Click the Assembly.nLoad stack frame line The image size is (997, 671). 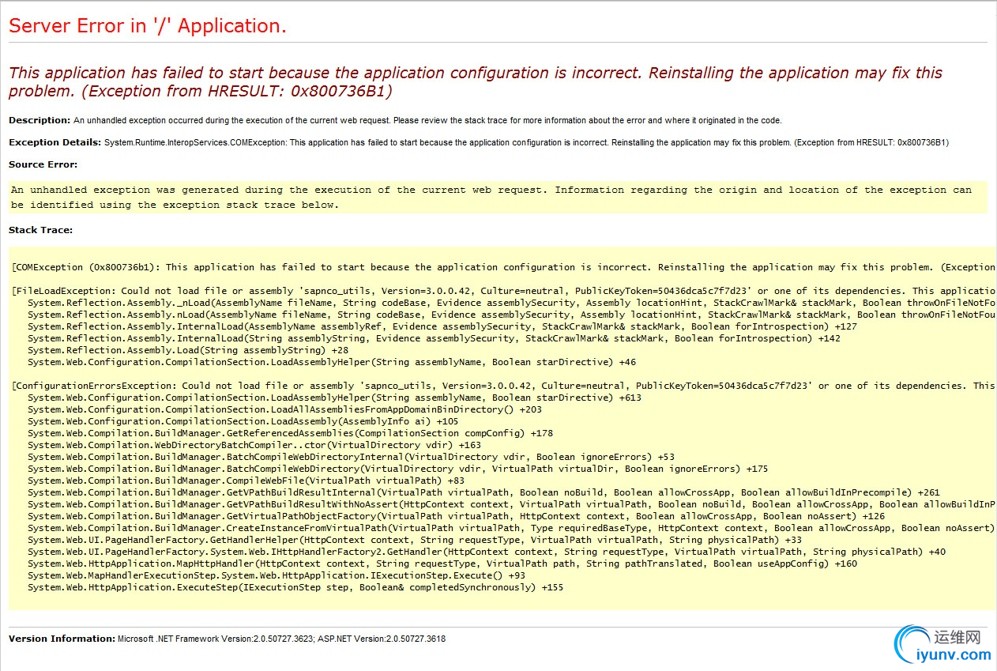[512, 314]
